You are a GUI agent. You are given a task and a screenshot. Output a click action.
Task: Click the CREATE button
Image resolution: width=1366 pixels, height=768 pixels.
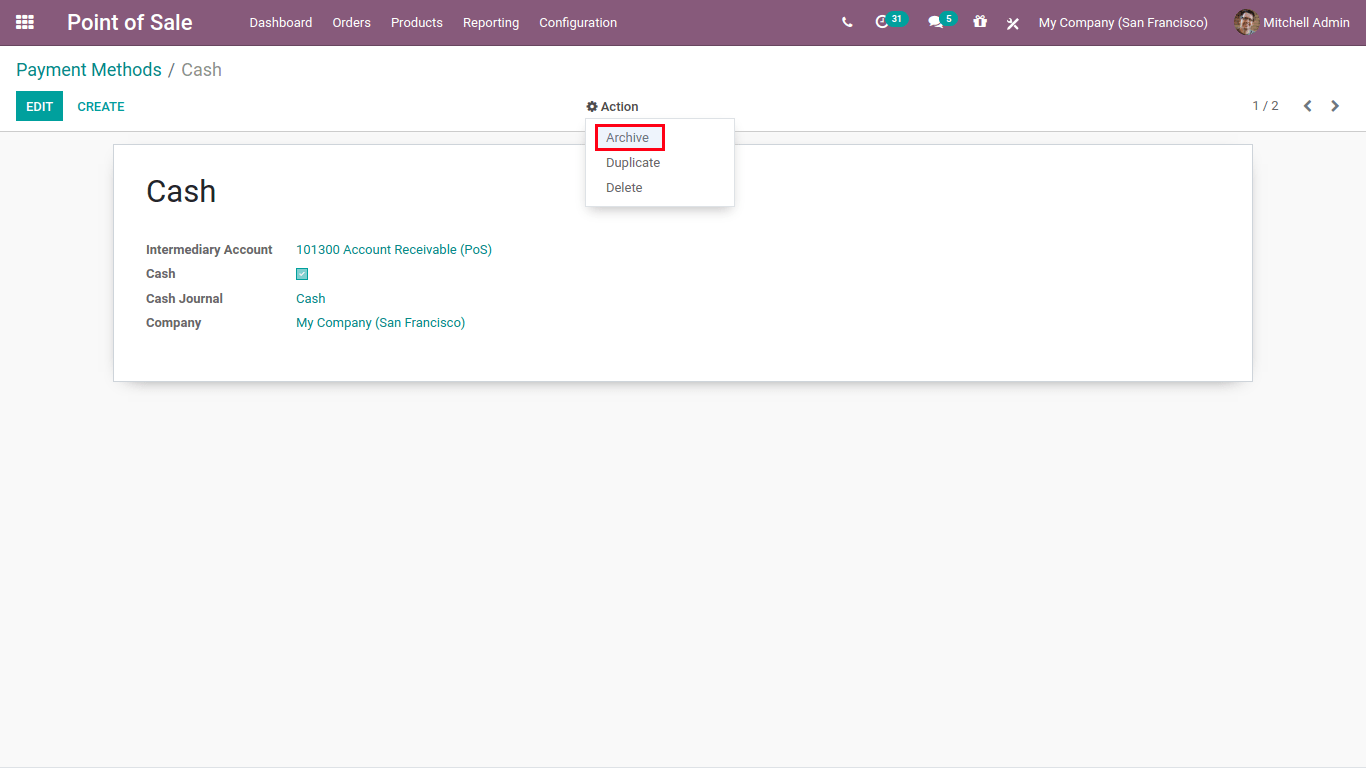click(101, 106)
